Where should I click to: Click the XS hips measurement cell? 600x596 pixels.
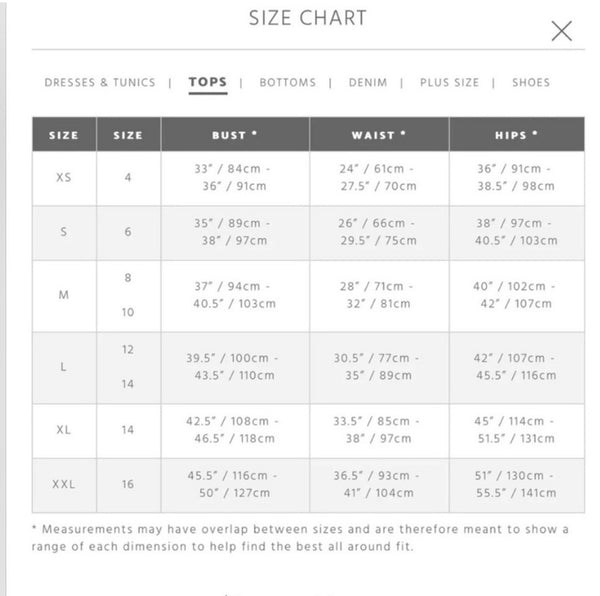(517, 178)
